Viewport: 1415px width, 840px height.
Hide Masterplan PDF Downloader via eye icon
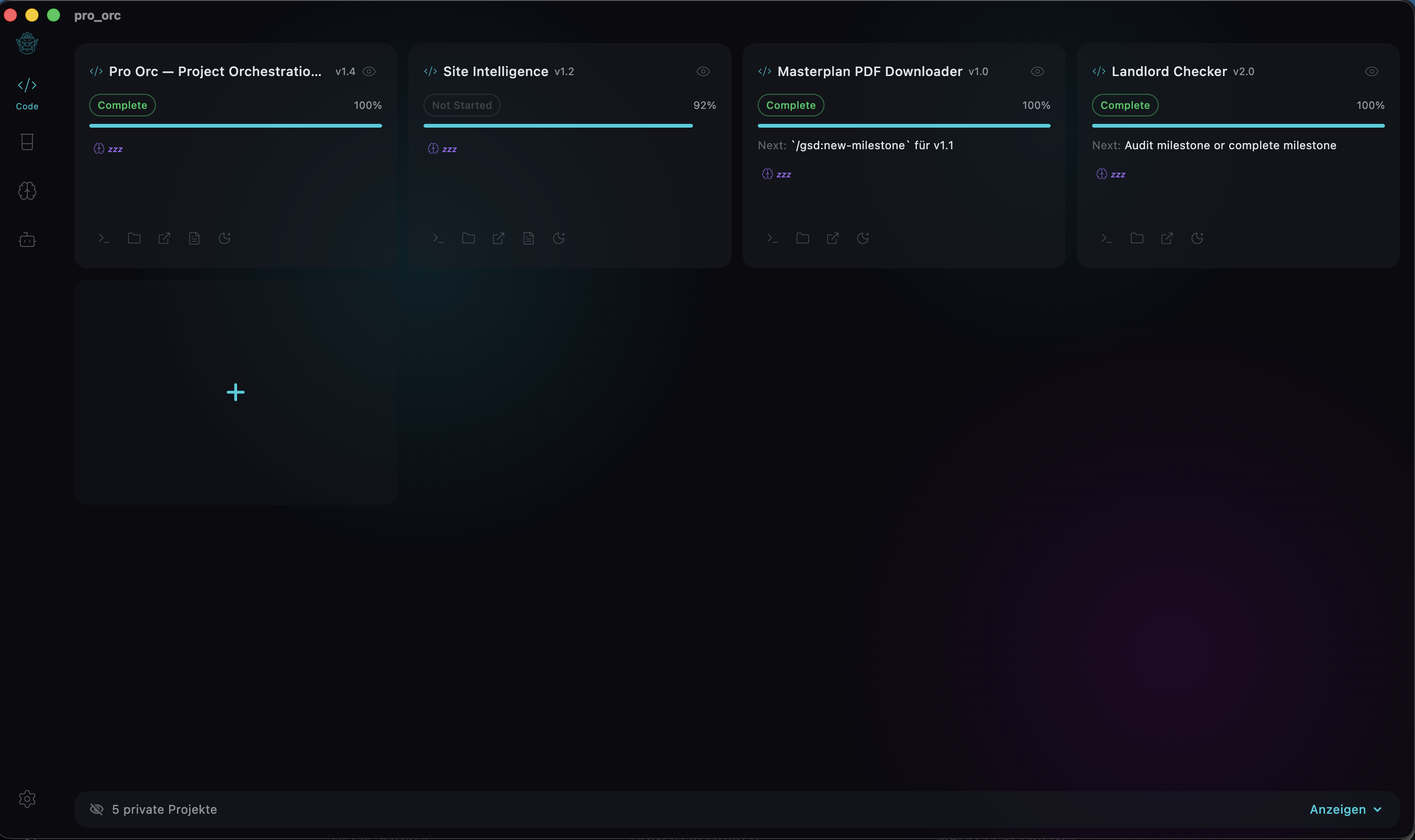pyautogui.click(x=1038, y=71)
